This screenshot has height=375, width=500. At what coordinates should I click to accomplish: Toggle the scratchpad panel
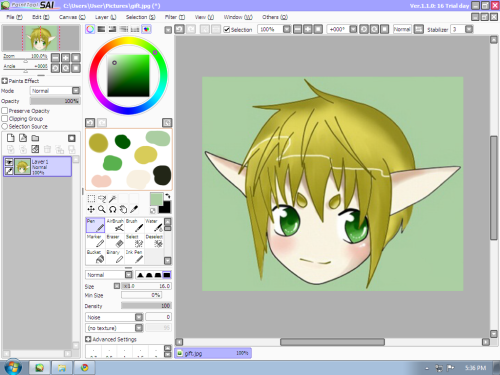coord(146,29)
